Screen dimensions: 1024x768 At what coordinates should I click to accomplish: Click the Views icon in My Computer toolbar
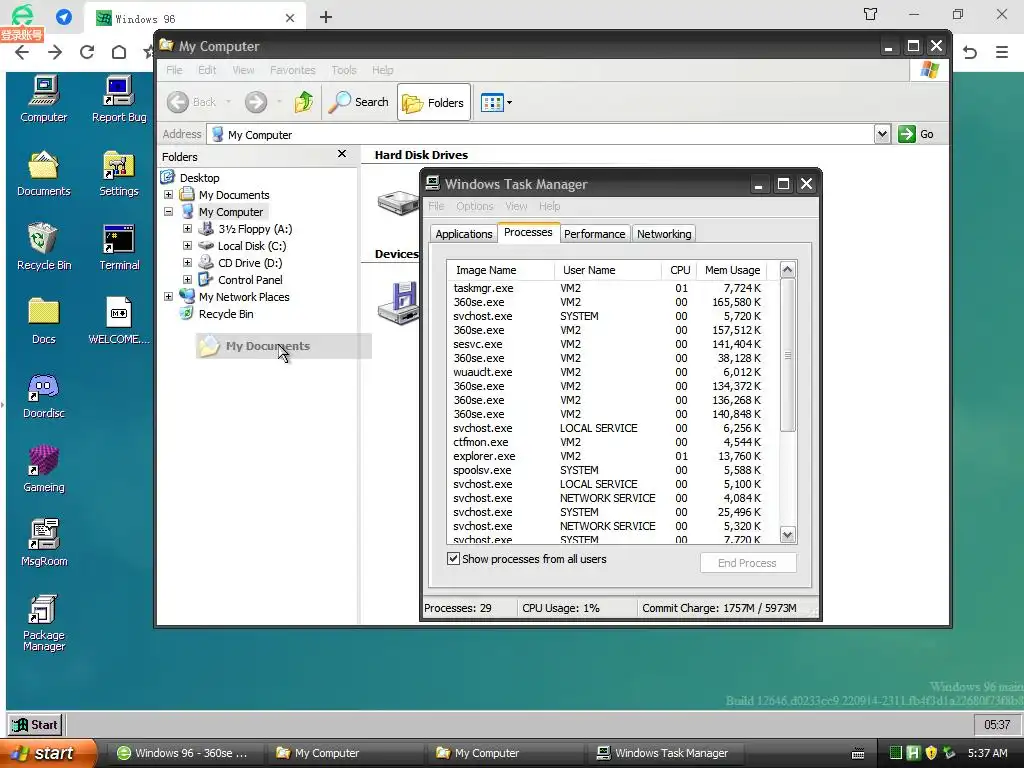coord(492,103)
